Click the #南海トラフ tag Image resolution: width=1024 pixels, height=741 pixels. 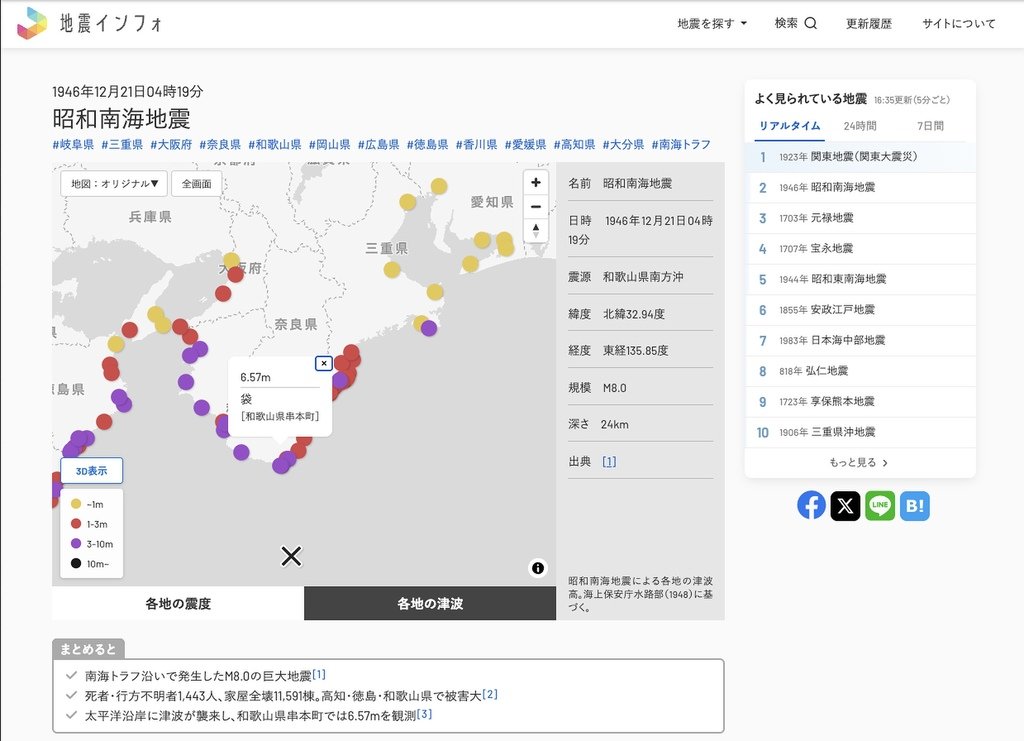[x=680, y=144]
